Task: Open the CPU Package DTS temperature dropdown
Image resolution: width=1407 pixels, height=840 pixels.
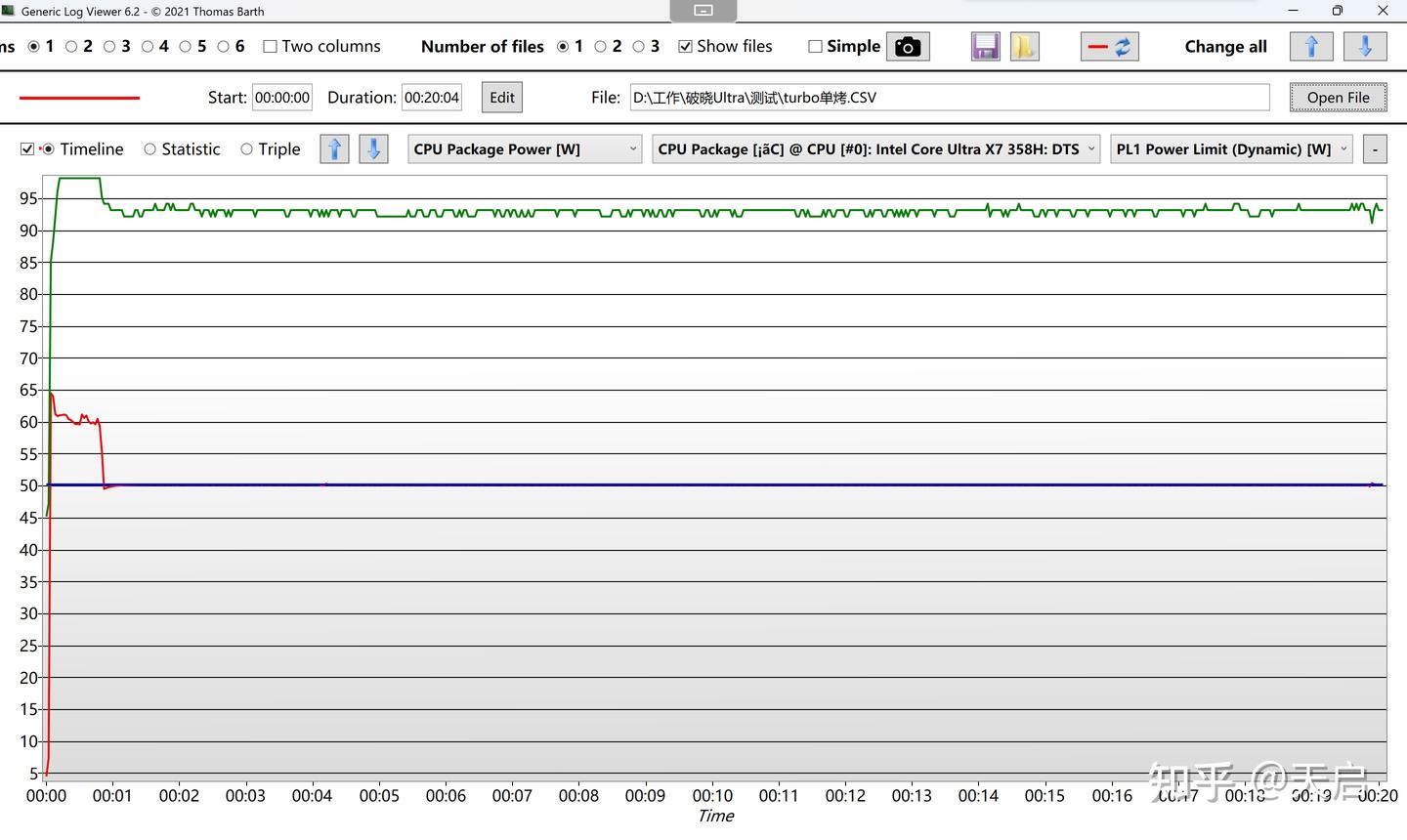Action: pyautogui.click(x=876, y=149)
